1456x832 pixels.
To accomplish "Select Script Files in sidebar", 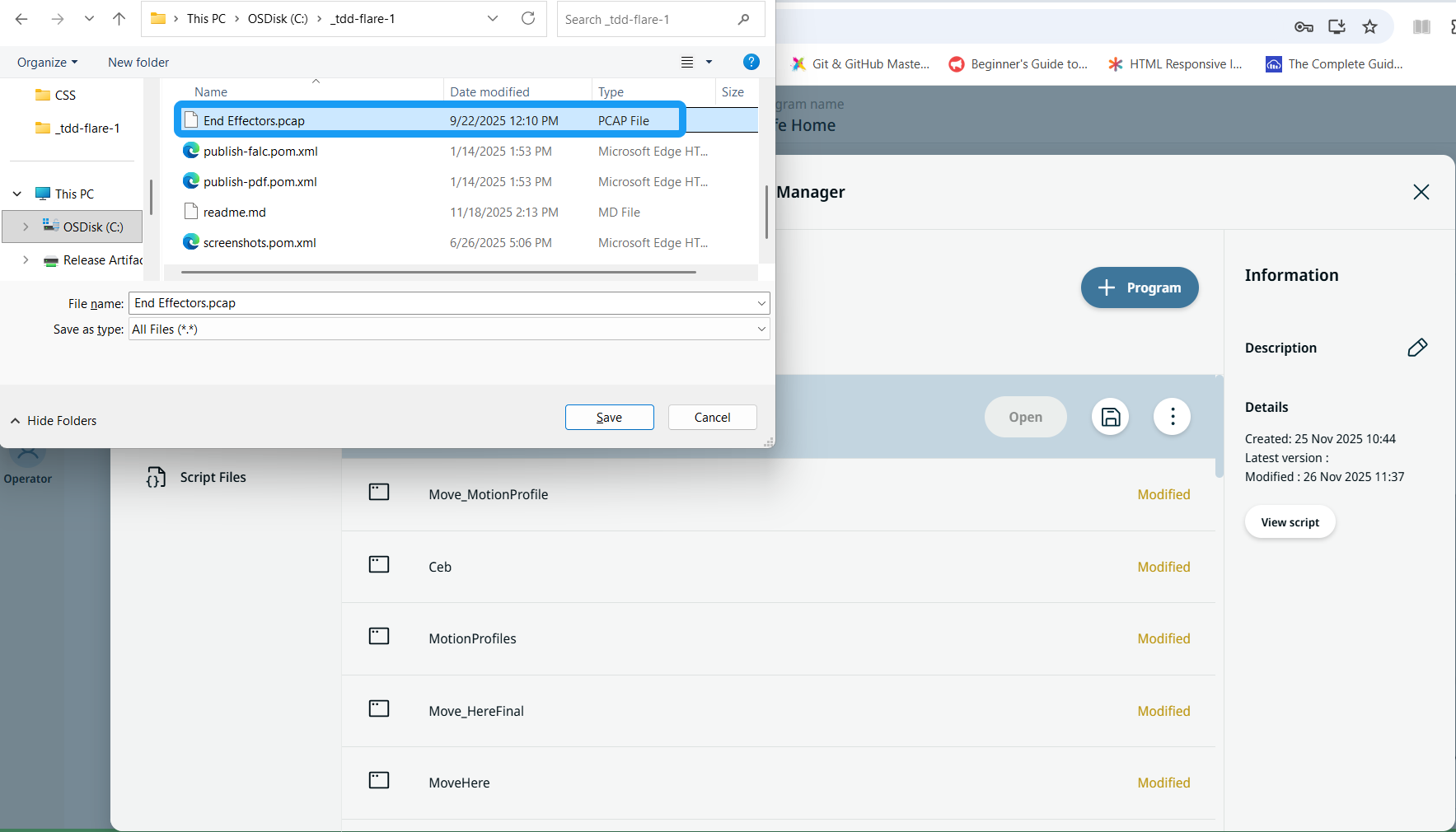I will click(213, 478).
